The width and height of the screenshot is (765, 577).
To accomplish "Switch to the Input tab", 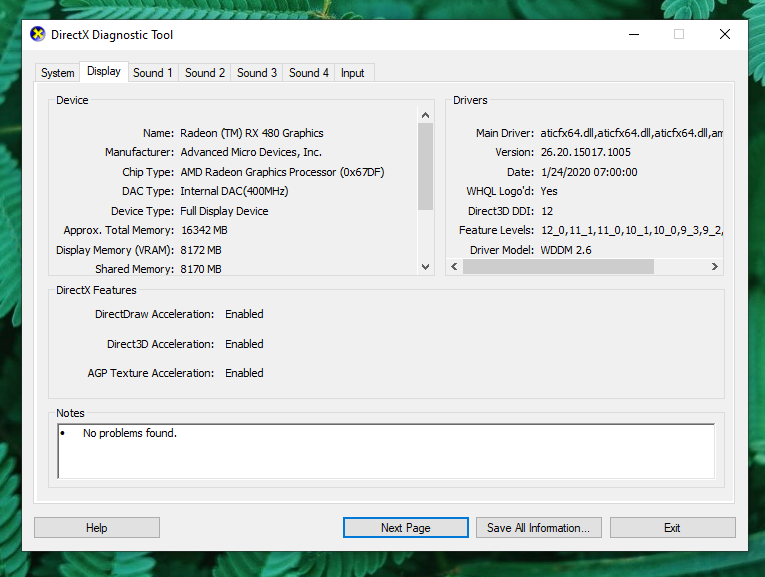I will click(x=353, y=73).
